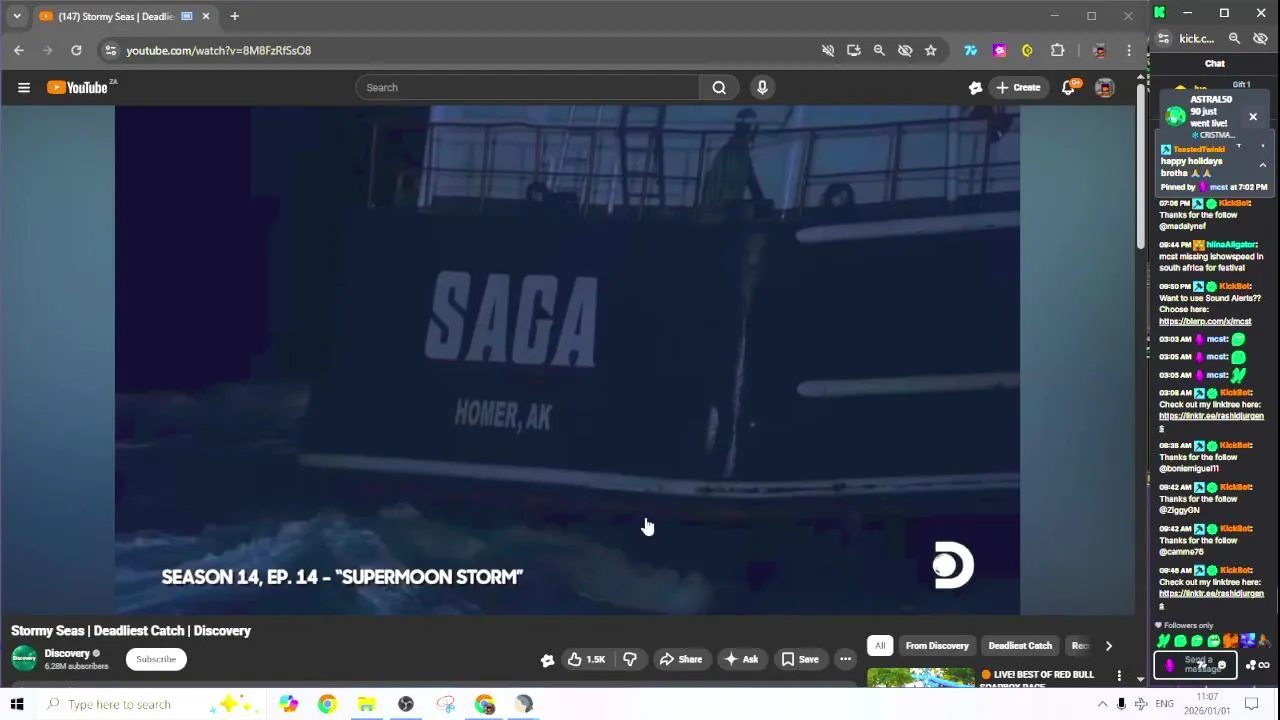Open the Chrome Extensions puzzle icon
This screenshot has height=720, width=1280.
tap(1057, 50)
